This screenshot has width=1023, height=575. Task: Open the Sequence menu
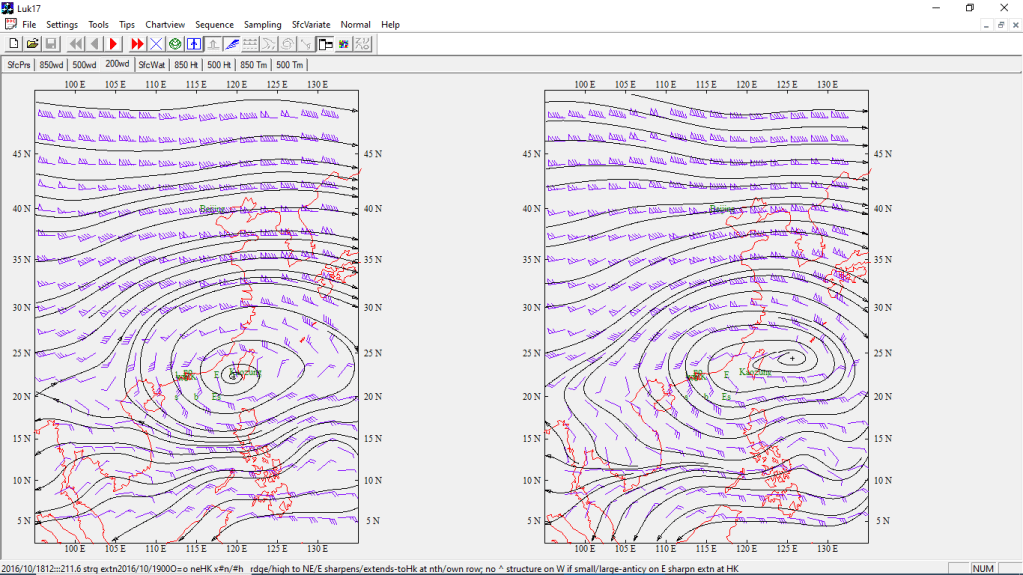pos(214,24)
